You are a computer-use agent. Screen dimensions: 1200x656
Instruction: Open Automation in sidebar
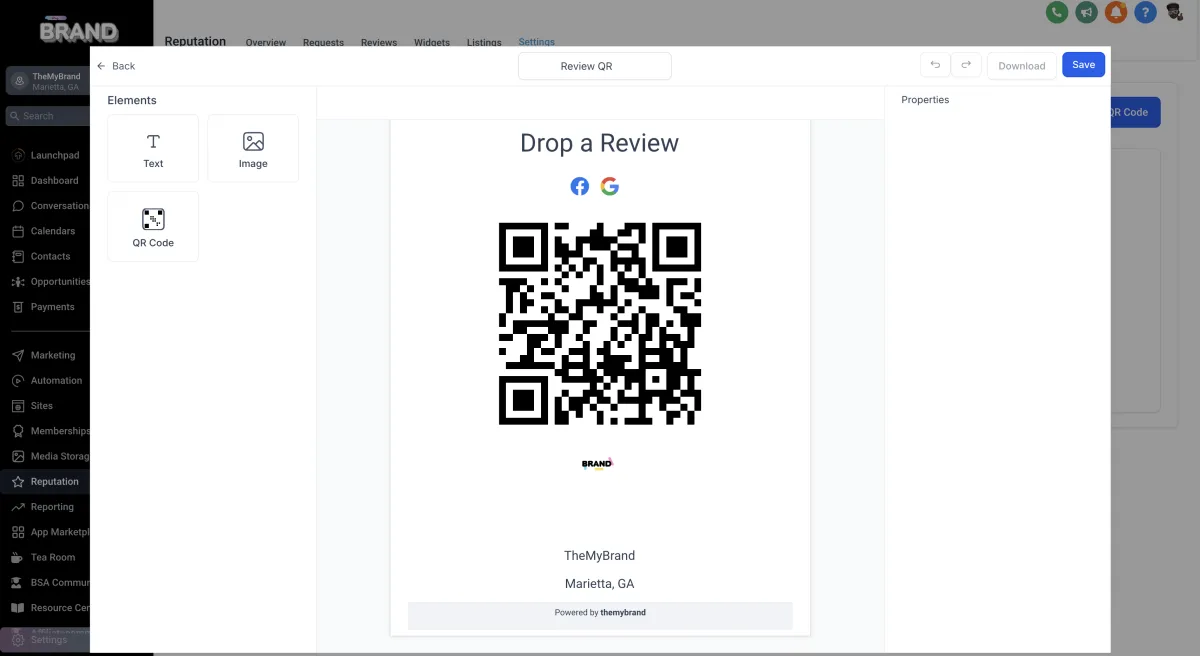click(x=48, y=381)
